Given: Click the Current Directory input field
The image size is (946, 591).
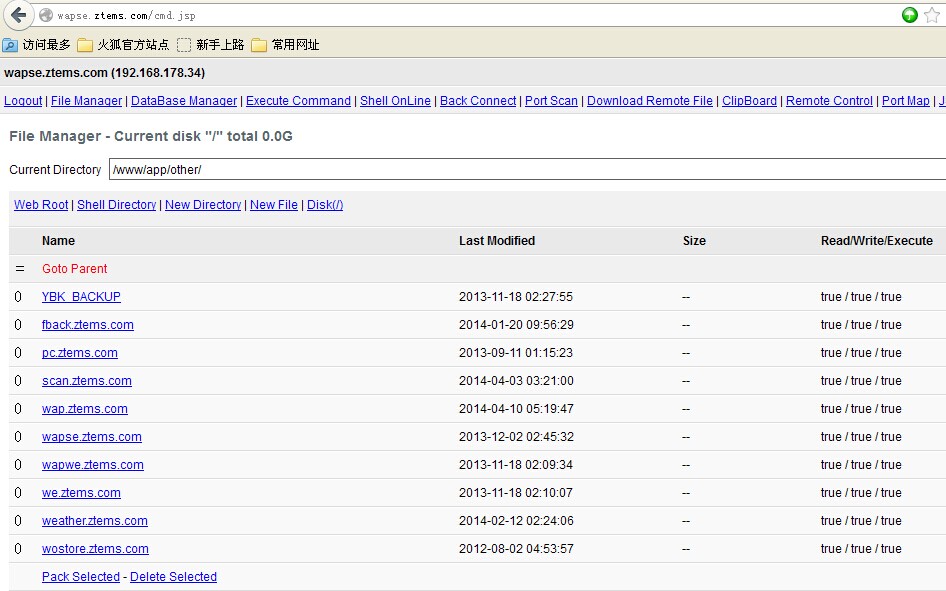Looking at the screenshot, I should coord(528,169).
